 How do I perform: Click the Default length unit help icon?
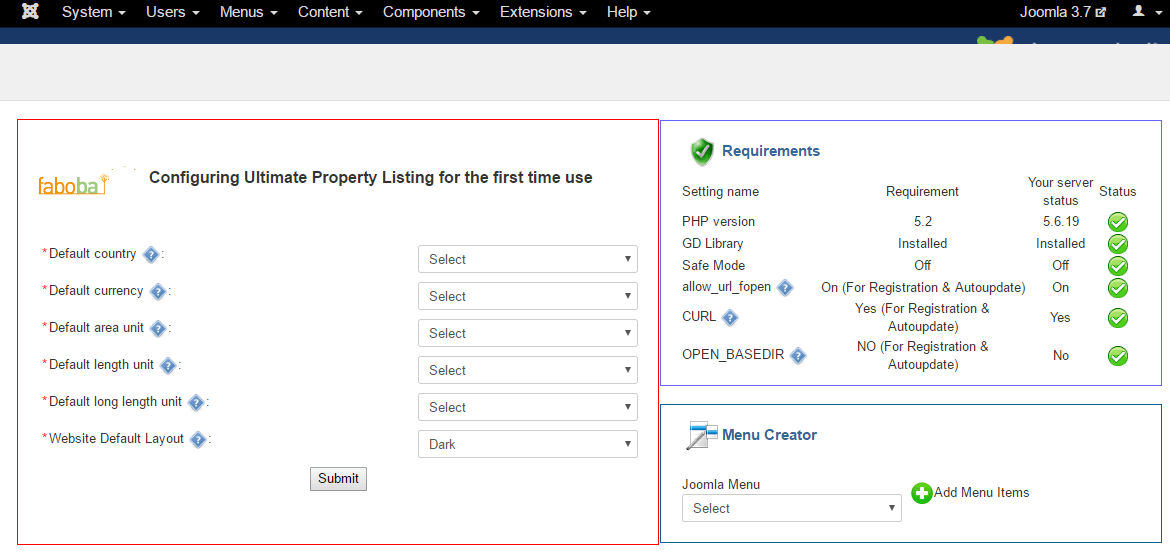168,366
